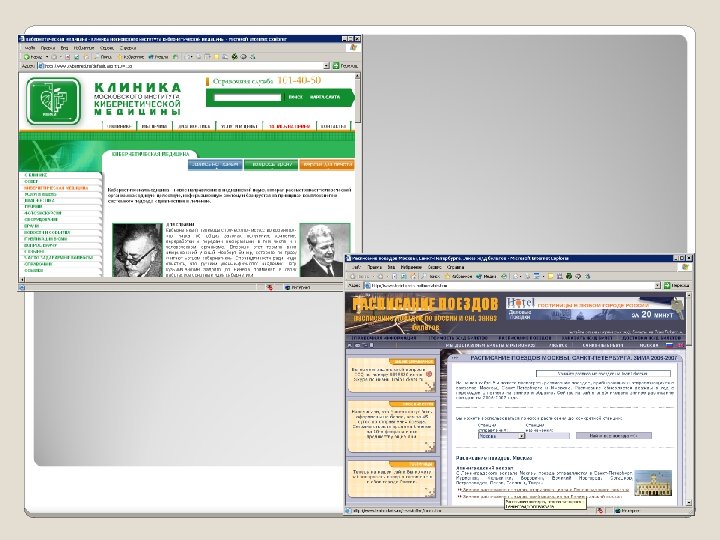Open Back history arrow in clinic browser
The width and height of the screenshot is (720, 540).
[47, 57]
